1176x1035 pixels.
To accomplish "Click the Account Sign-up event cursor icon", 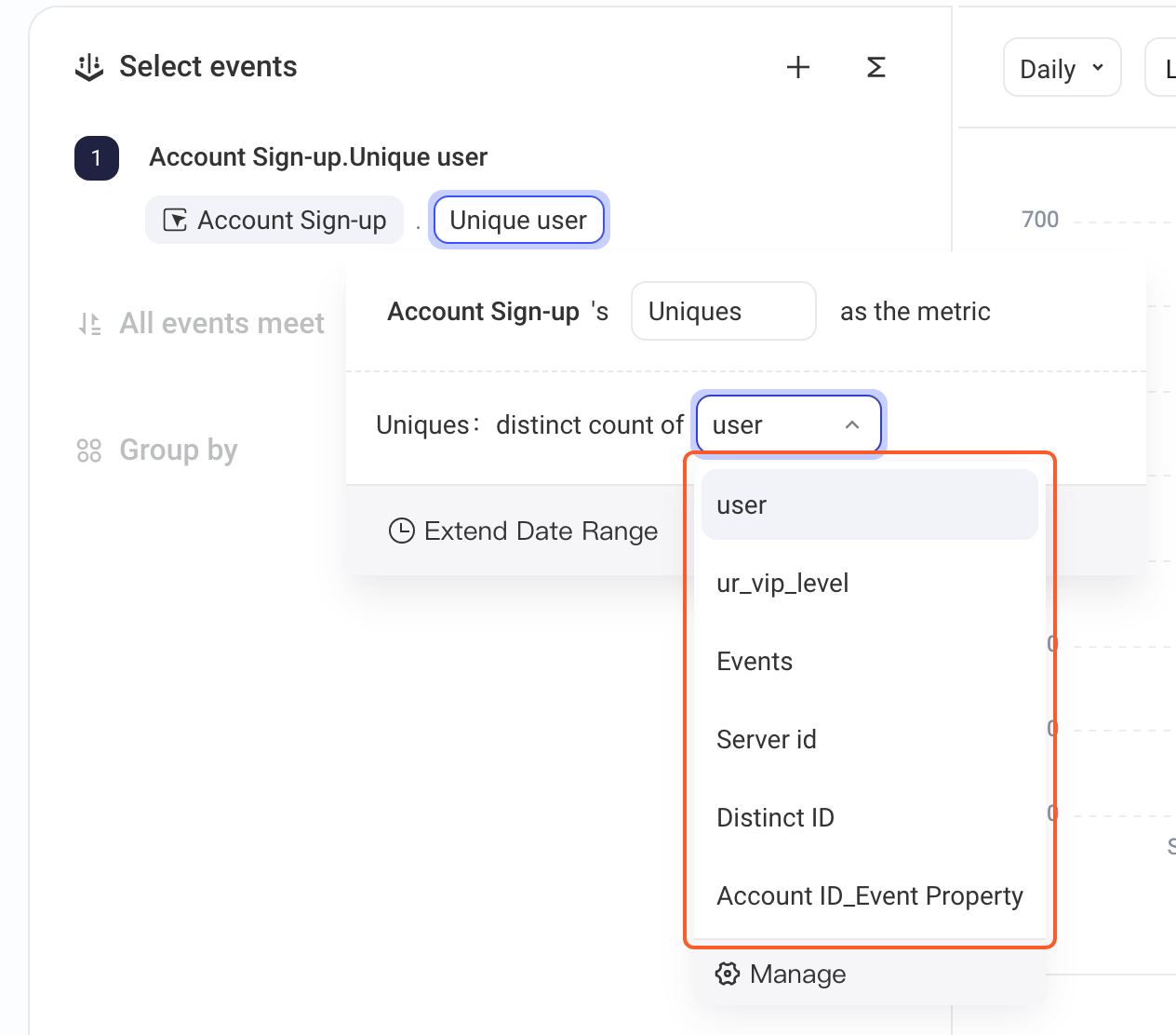I will tap(175, 221).
